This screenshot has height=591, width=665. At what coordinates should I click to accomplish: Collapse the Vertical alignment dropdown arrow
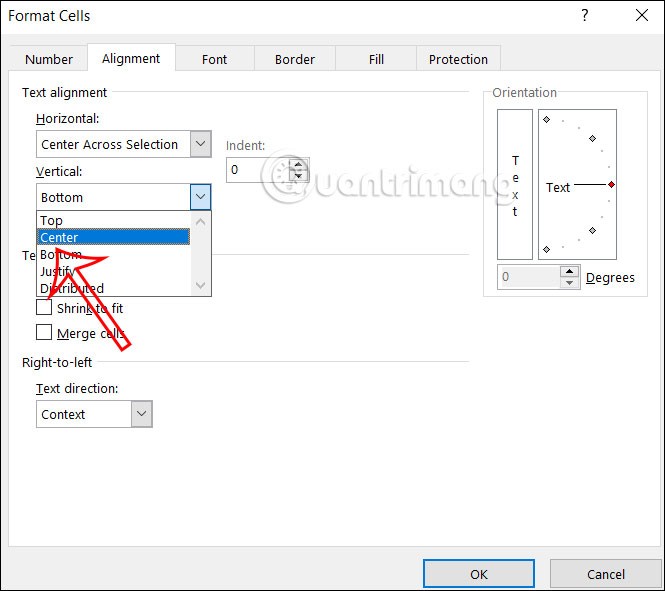point(201,197)
